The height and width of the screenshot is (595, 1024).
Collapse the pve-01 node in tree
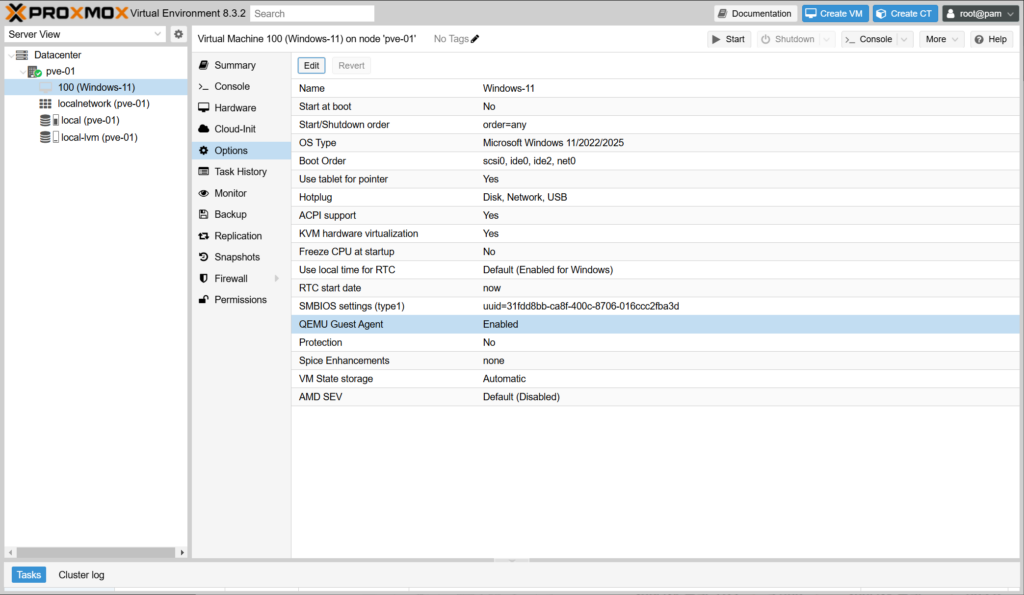coord(22,72)
